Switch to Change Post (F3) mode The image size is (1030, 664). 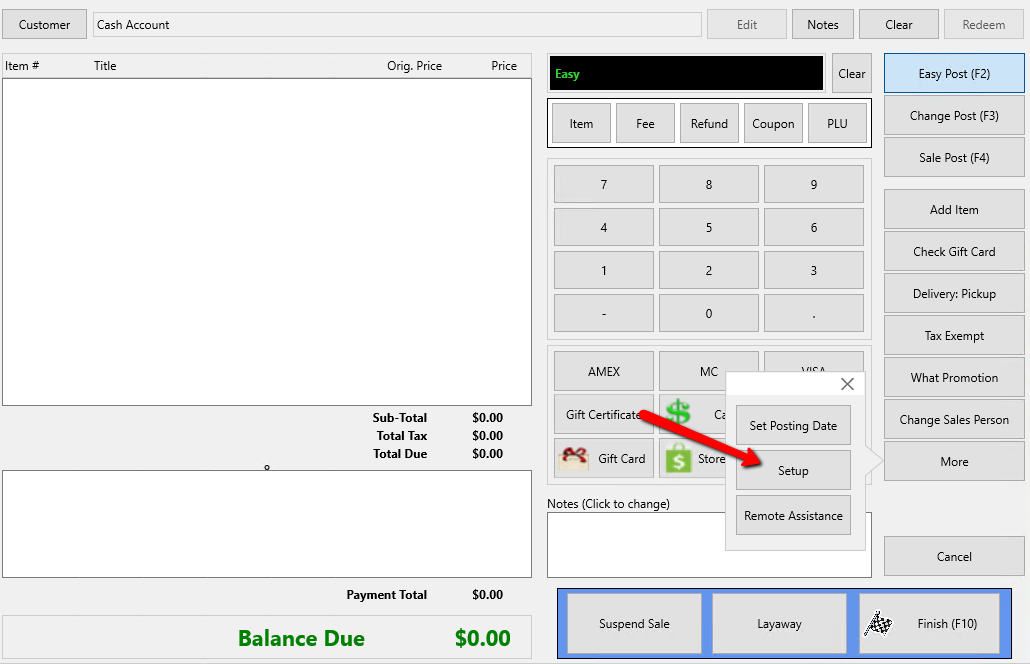click(954, 116)
